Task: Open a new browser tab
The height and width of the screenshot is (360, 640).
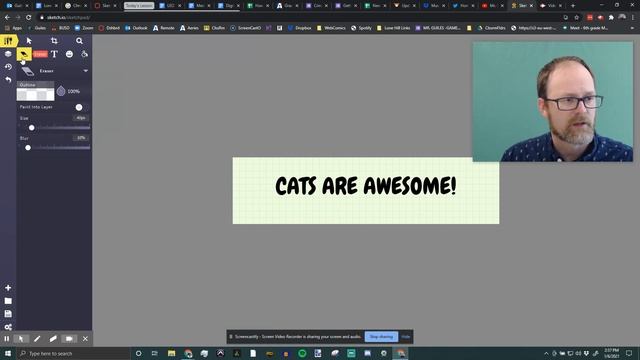Action: [x=573, y=6]
